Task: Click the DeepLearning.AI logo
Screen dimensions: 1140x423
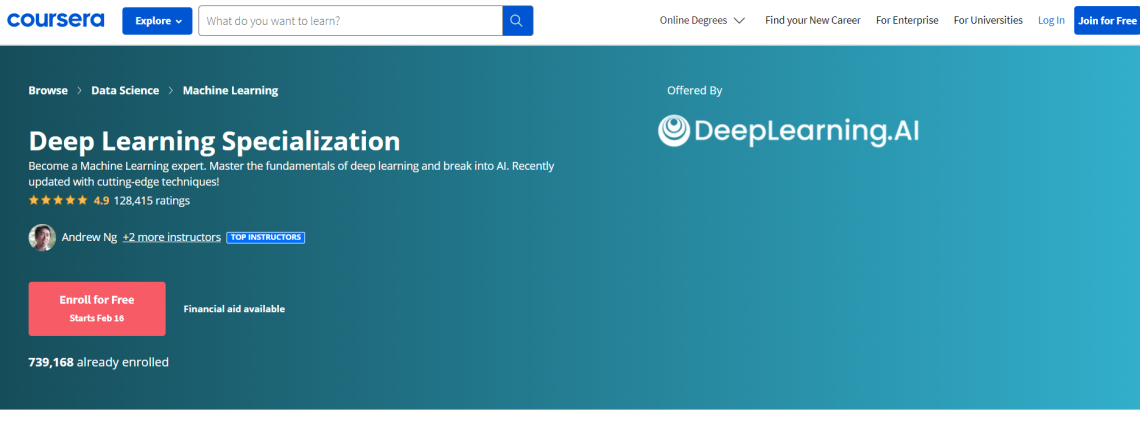Action: (x=788, y=131)
